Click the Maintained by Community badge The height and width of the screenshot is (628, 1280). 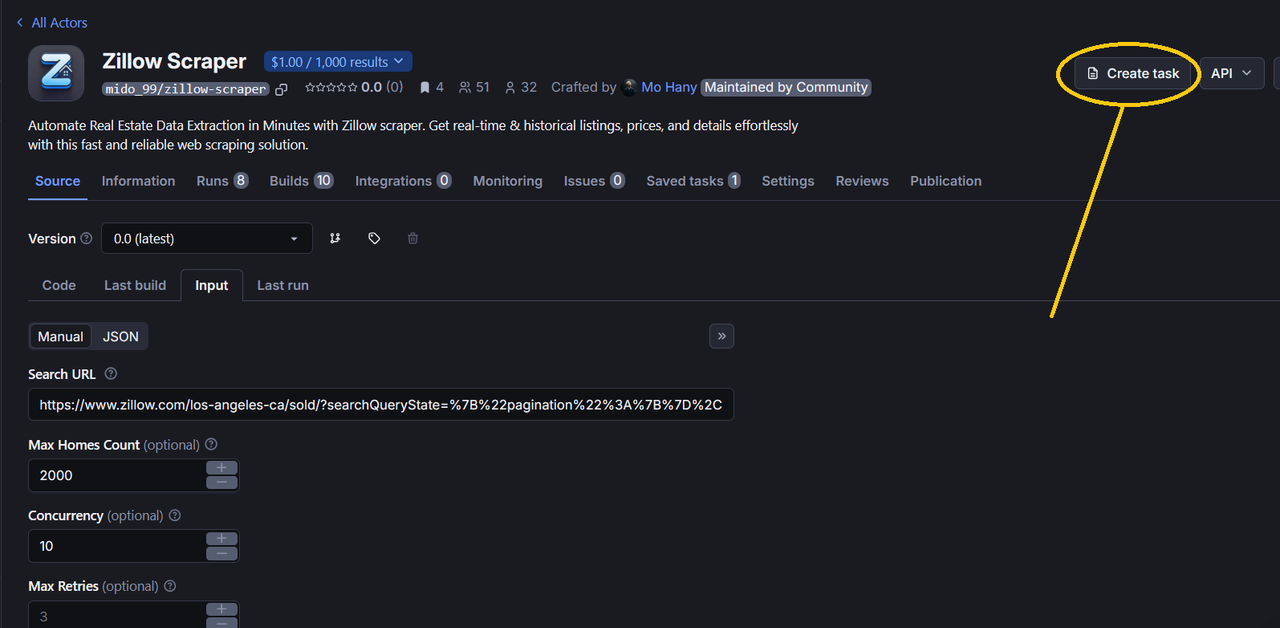[786, 87]
